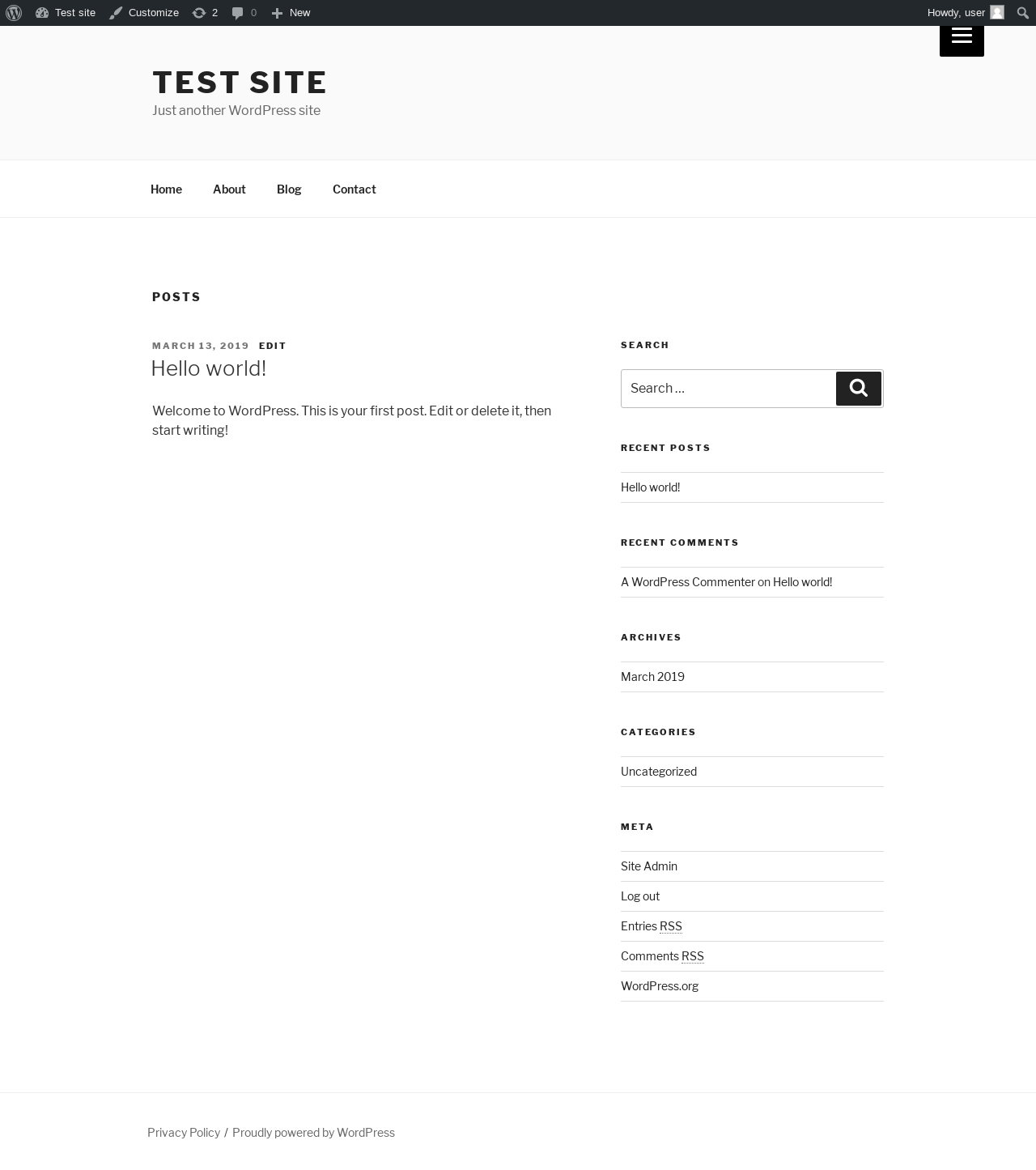The image size is (1036, 1170).
Task: Submit search with the magnifier button
Action: [859, 389]
